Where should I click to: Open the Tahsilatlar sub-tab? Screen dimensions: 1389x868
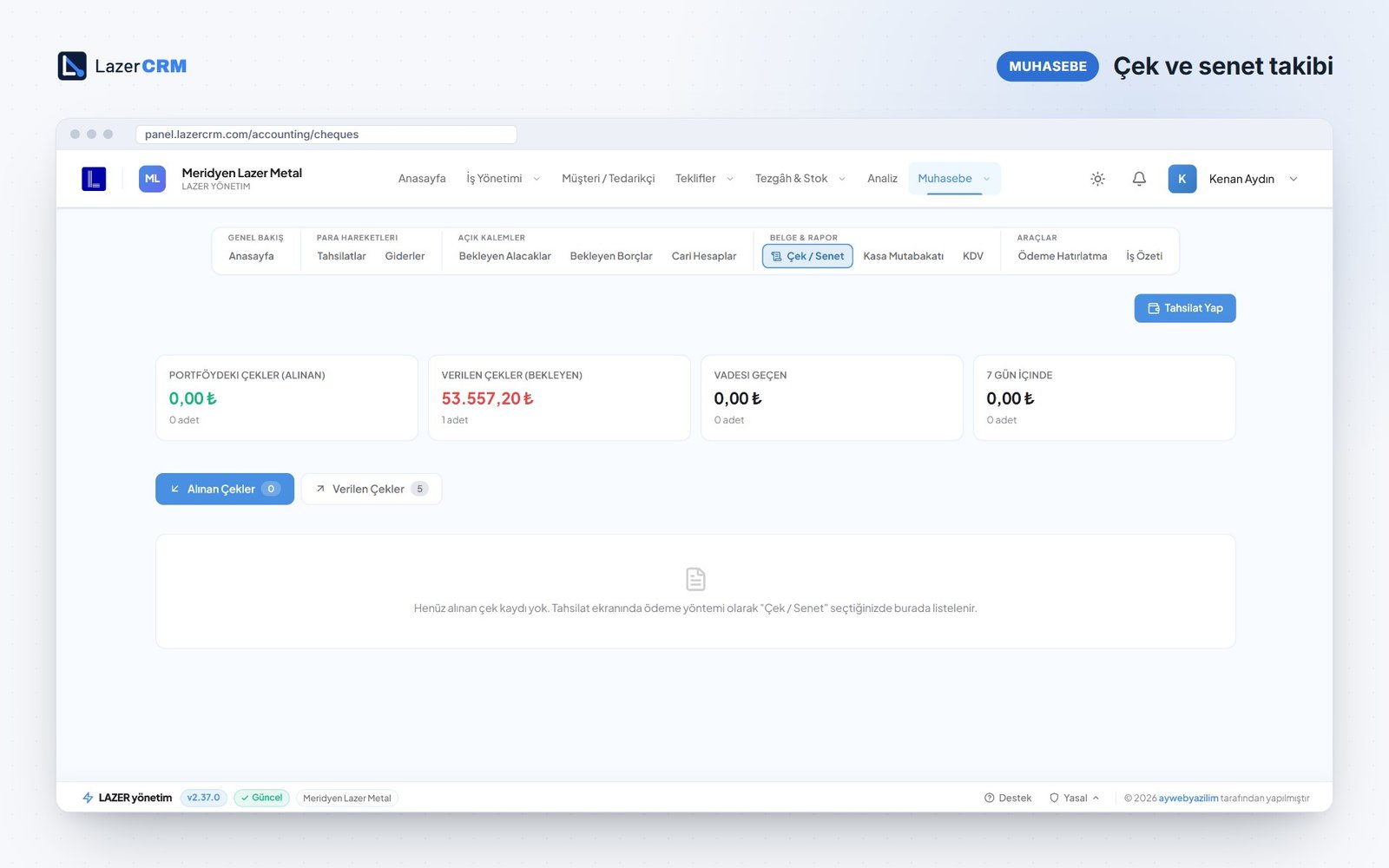pos(341,256)
